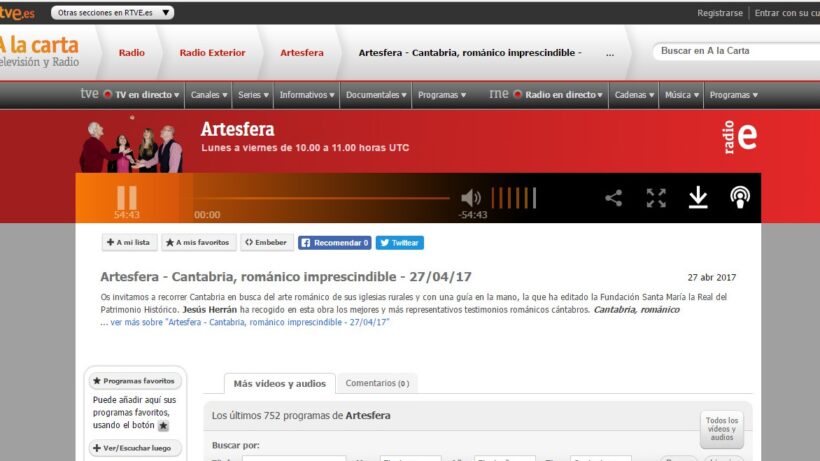The image size is (820, 461).
Task: Go to Radio Exterior breadcrumb
Action: [x=212, y=53]
